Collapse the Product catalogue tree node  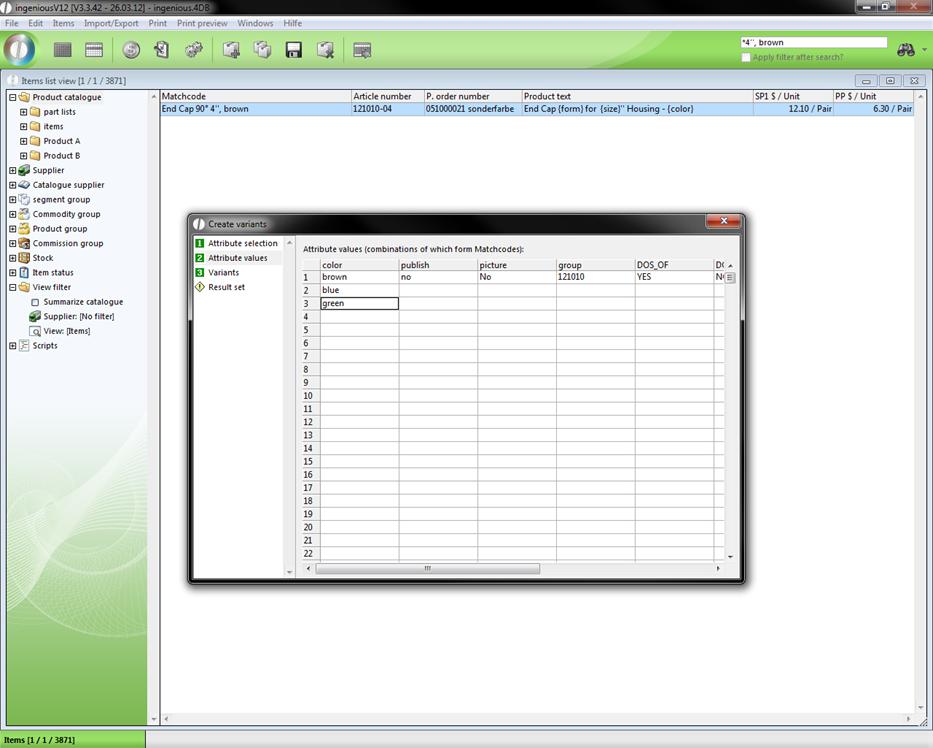pos(12,98)
